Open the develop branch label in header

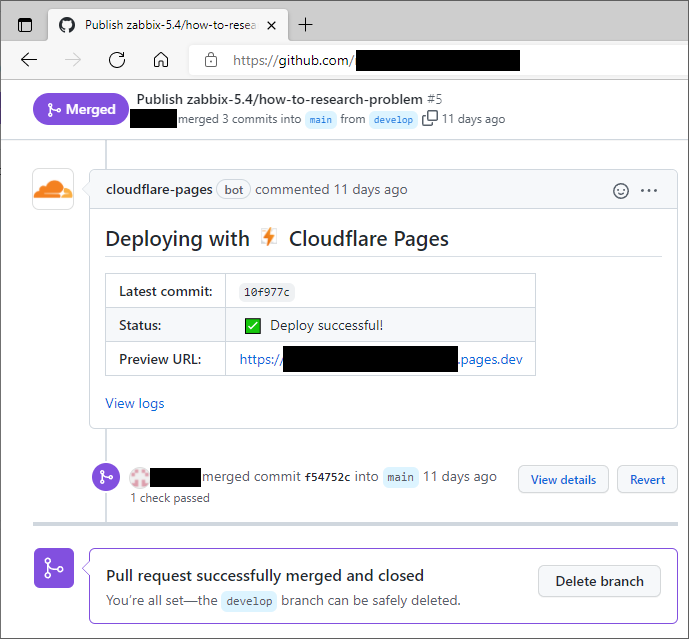pyautogui.click(x=393, y=120)
